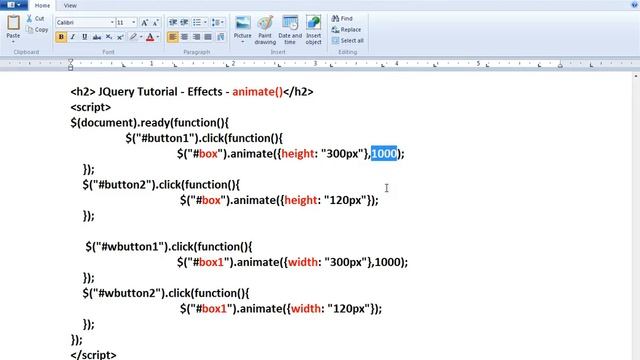
Task: Click the closing </script> tag
Action: pyautogui.click(x=93, y=354)
